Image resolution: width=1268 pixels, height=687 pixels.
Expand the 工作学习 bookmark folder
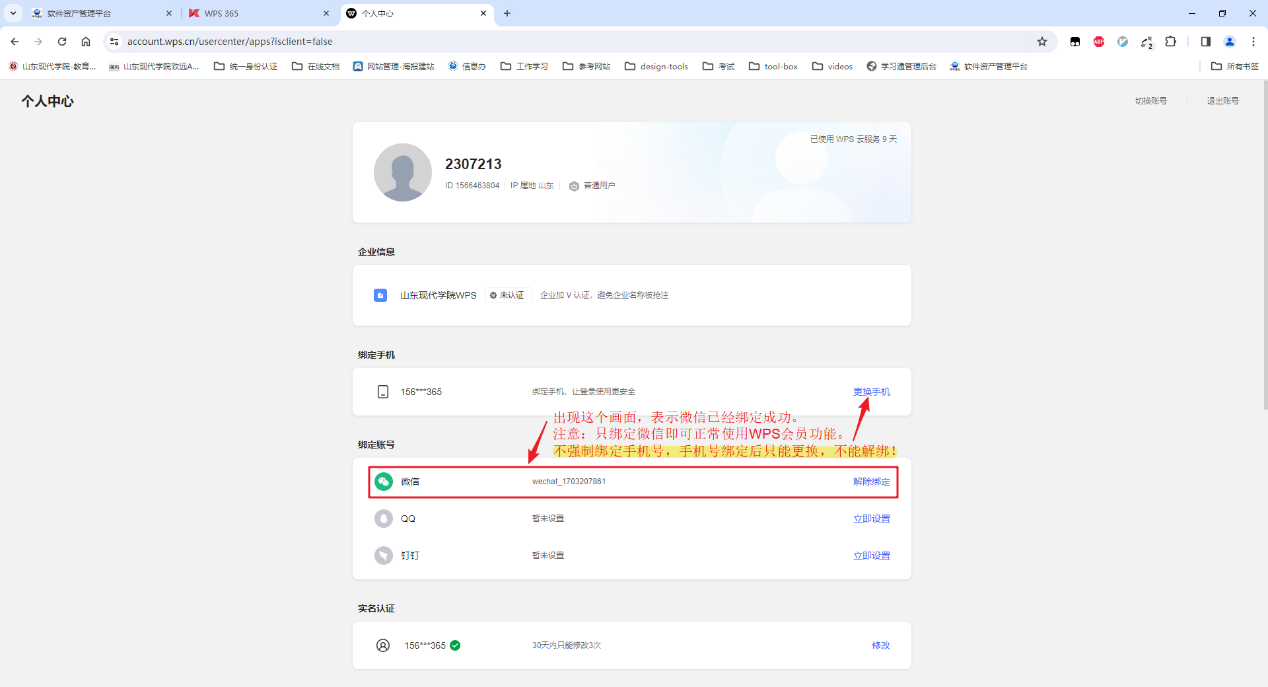pos(524,67)
